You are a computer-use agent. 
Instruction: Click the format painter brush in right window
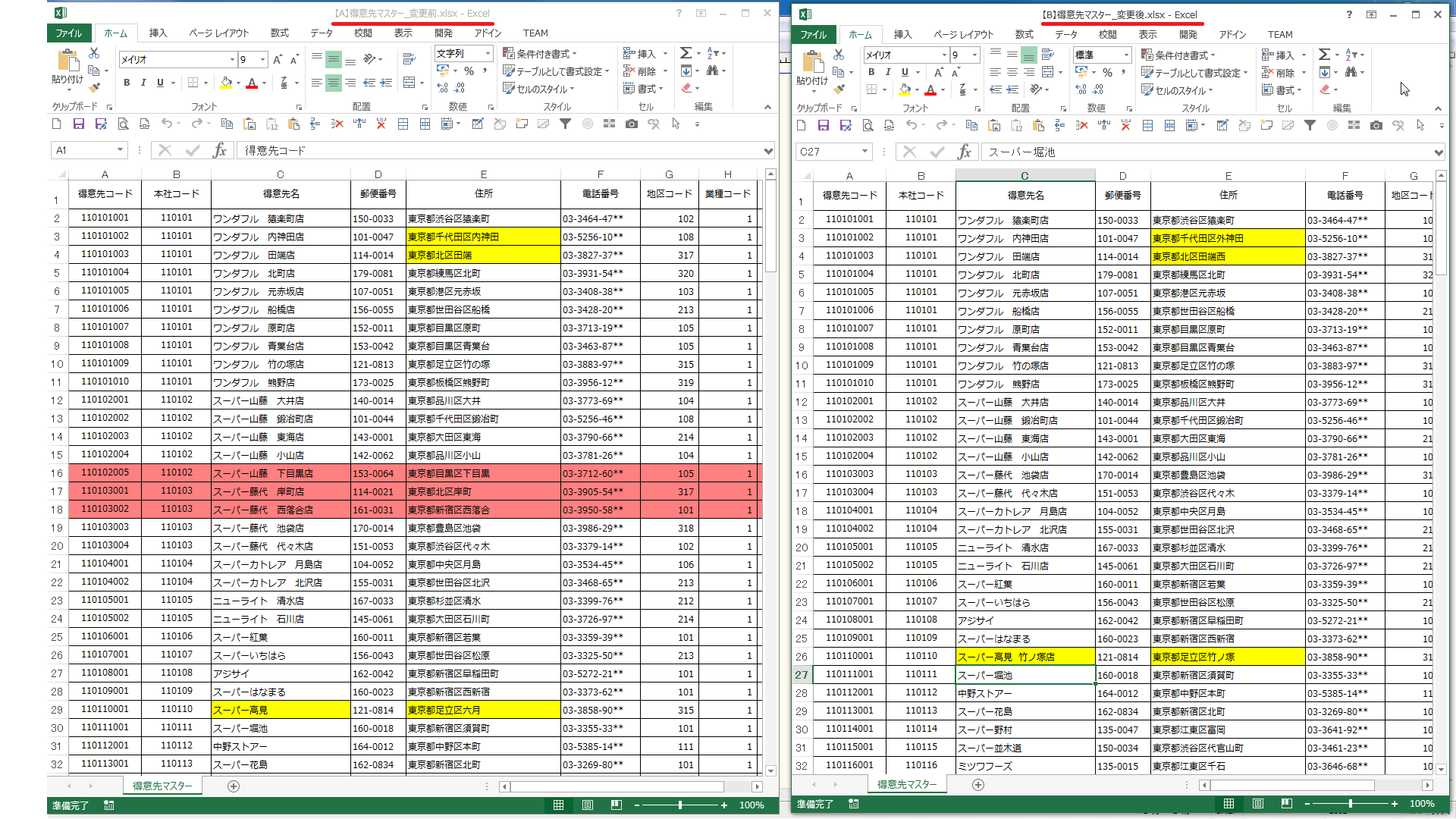coord(839,89)
